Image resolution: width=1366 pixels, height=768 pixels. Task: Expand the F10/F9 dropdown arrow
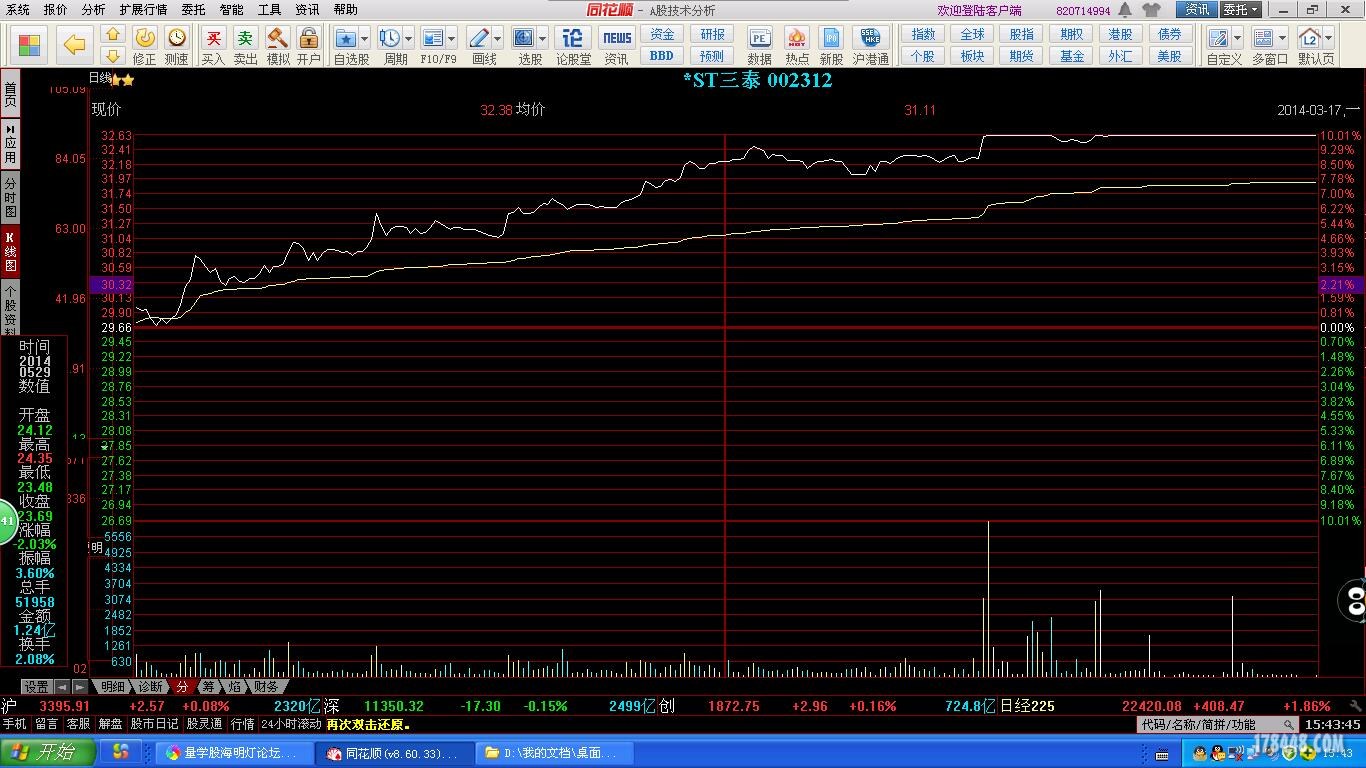click(x=451, y=38)
